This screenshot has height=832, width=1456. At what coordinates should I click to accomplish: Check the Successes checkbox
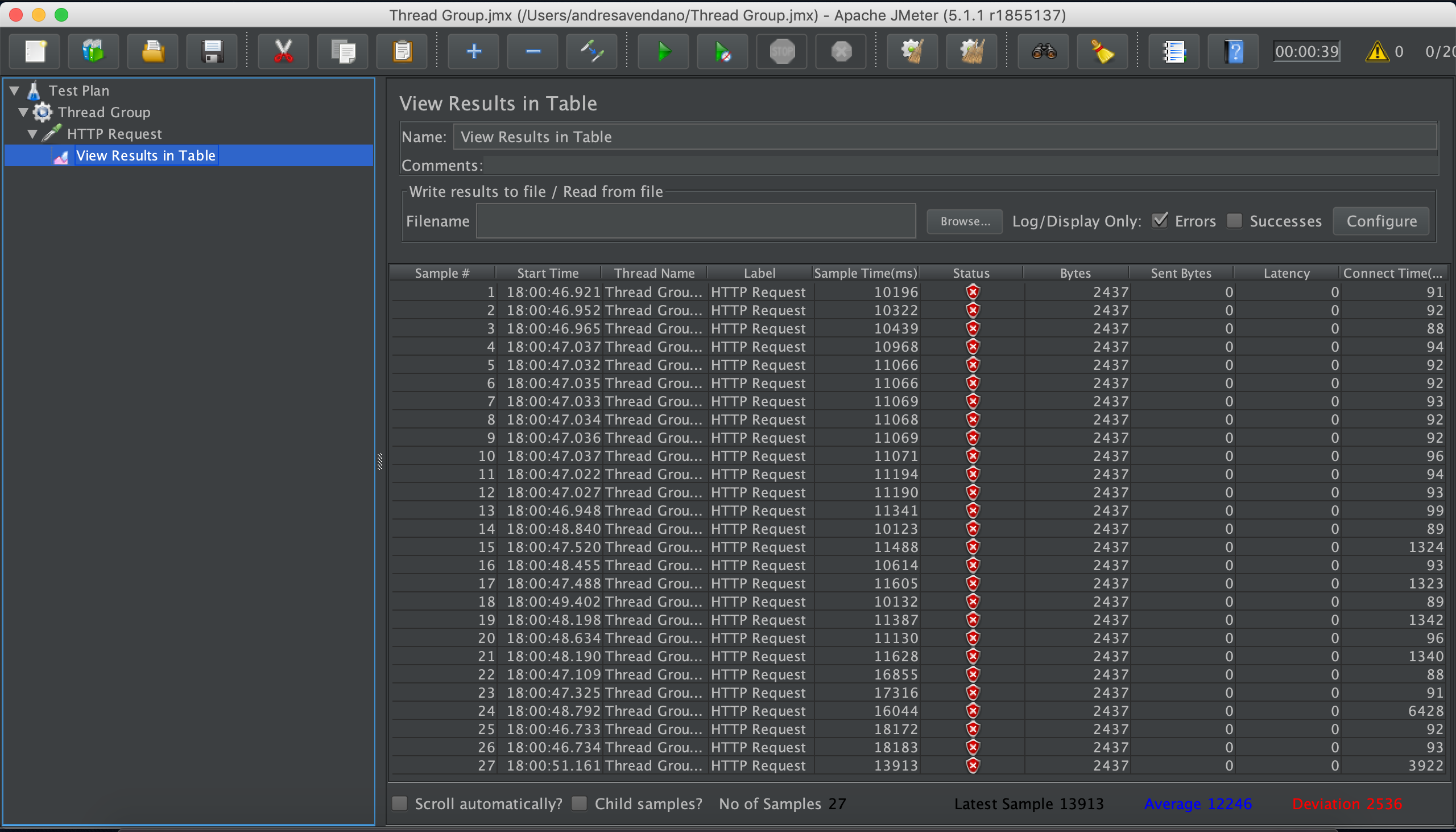point(1234,221)
